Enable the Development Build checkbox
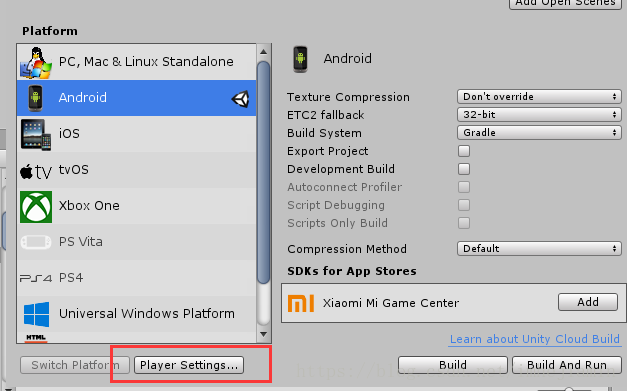Screen dimensions: 627x391 click(464, 169)
